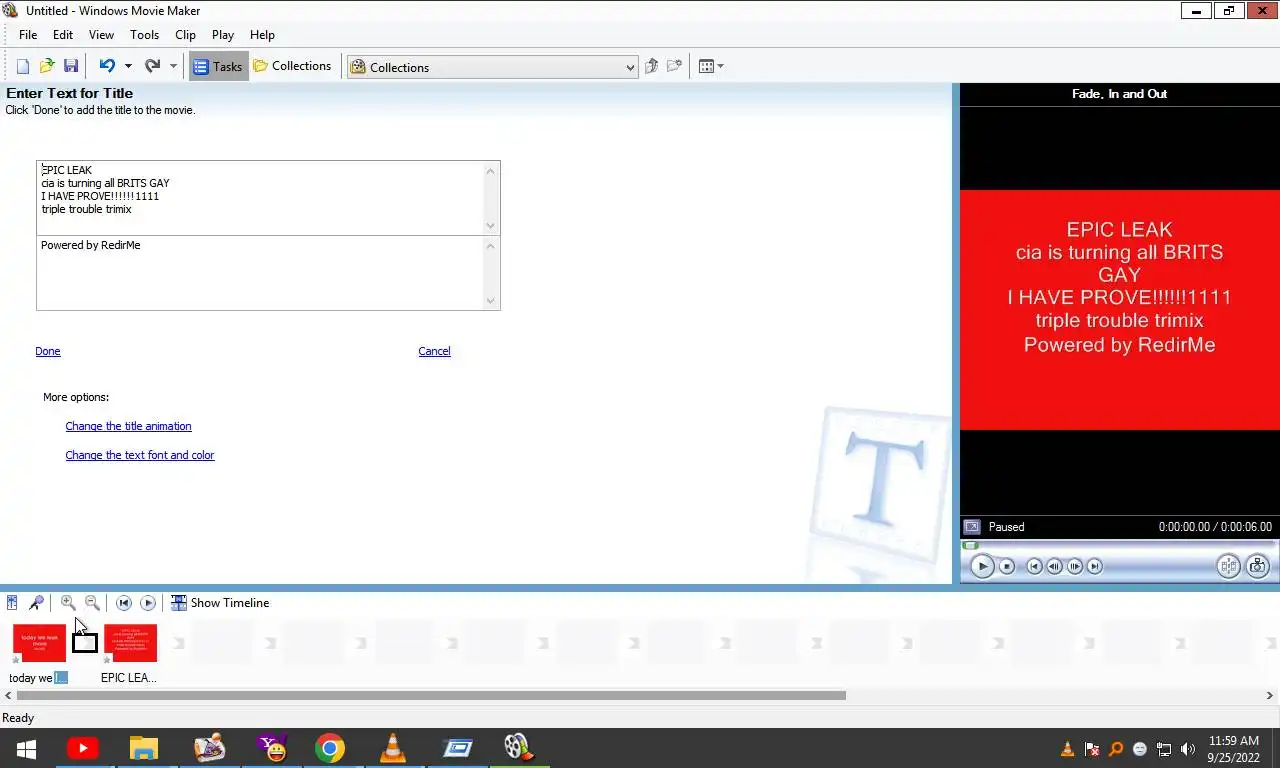The width and height of the screenshot is (1280, 768).
Task: Open the Edit menu
Action: point(63,34)
